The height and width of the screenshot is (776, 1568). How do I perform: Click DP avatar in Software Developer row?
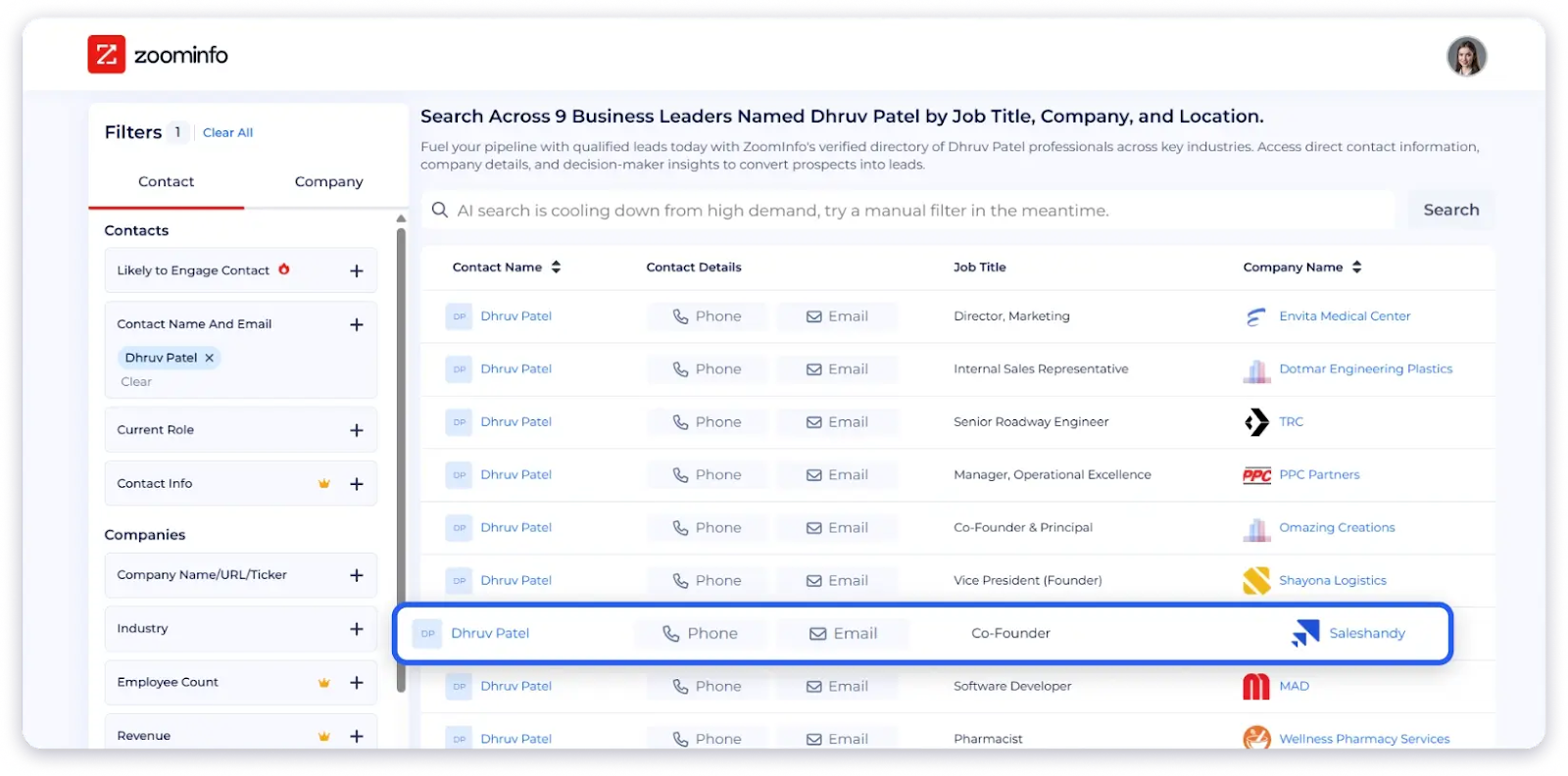pyautogui.click(x=459, y=687)
